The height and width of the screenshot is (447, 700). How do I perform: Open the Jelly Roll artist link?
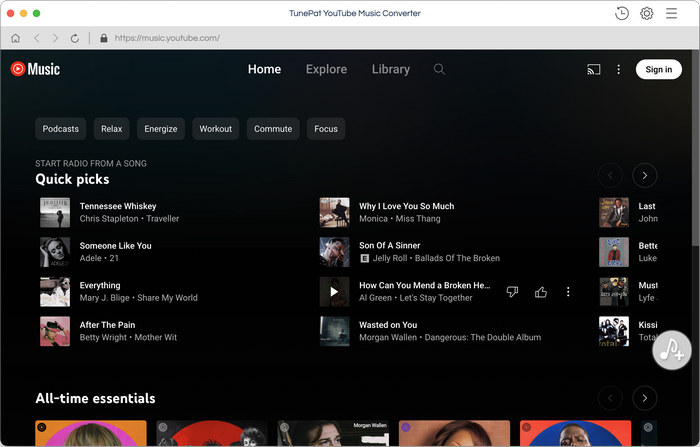point(390,258)
